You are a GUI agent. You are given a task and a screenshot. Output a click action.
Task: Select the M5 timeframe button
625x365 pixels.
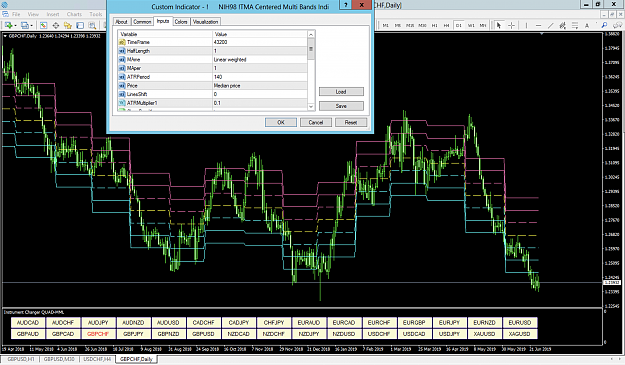coord(397,26)
